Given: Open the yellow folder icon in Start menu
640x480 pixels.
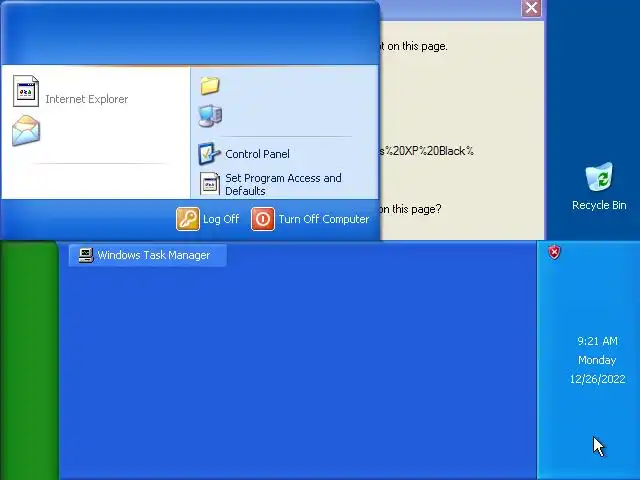Looking at the screenshot, I should 210,86.
